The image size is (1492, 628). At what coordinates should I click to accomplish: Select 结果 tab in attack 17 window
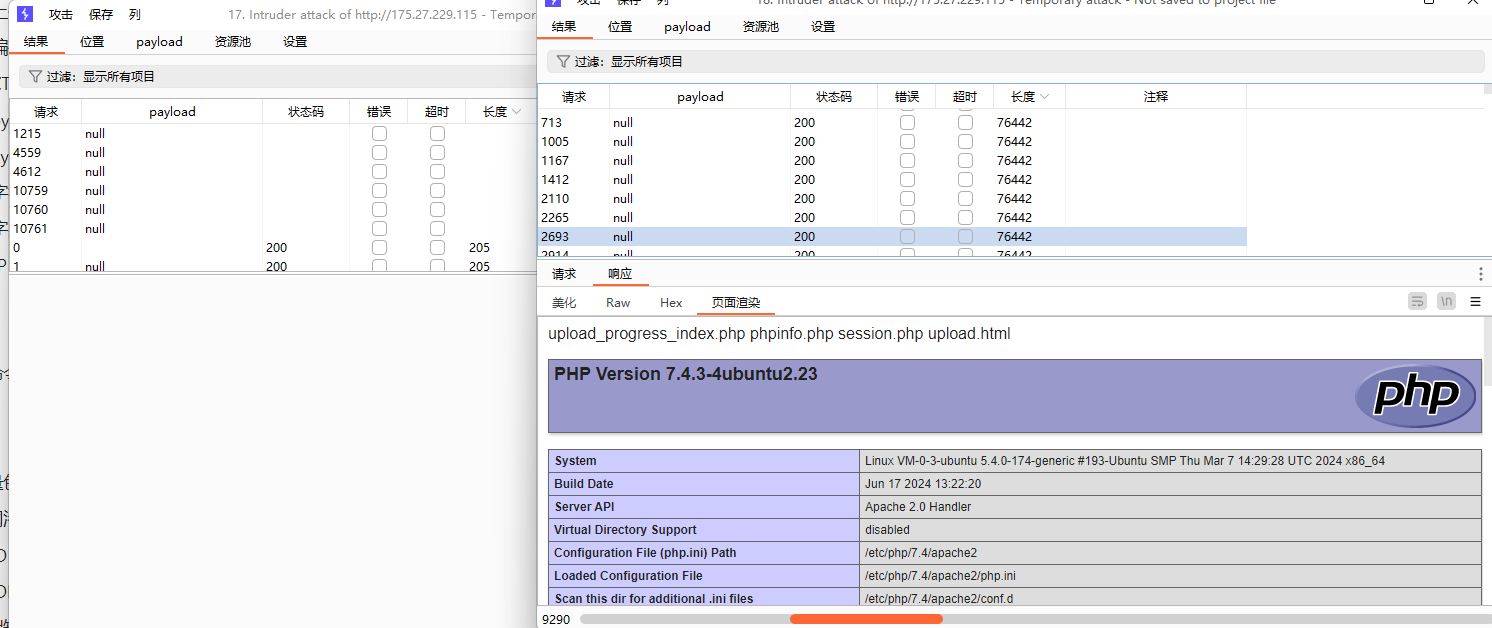coord(36,42)
